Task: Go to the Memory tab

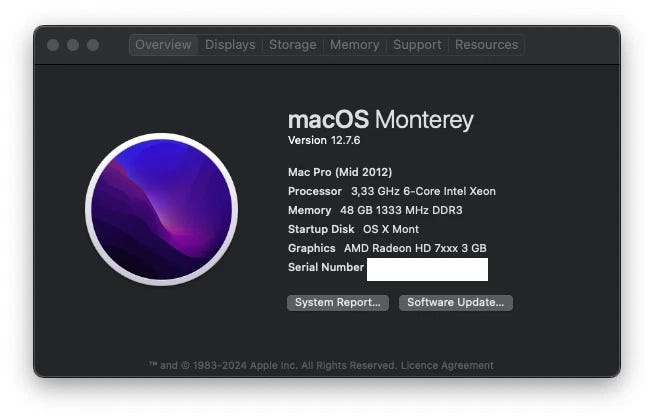Action: point(355,45)
